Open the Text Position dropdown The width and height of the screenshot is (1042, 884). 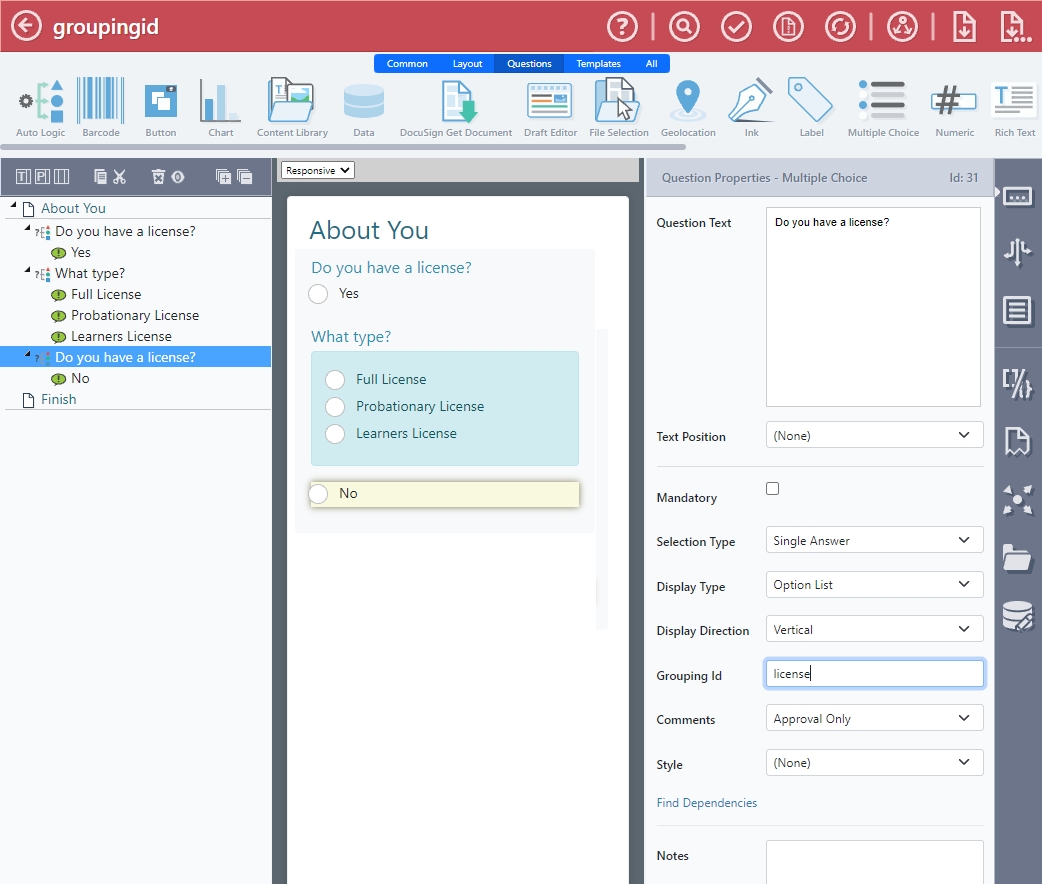point(874,435)
